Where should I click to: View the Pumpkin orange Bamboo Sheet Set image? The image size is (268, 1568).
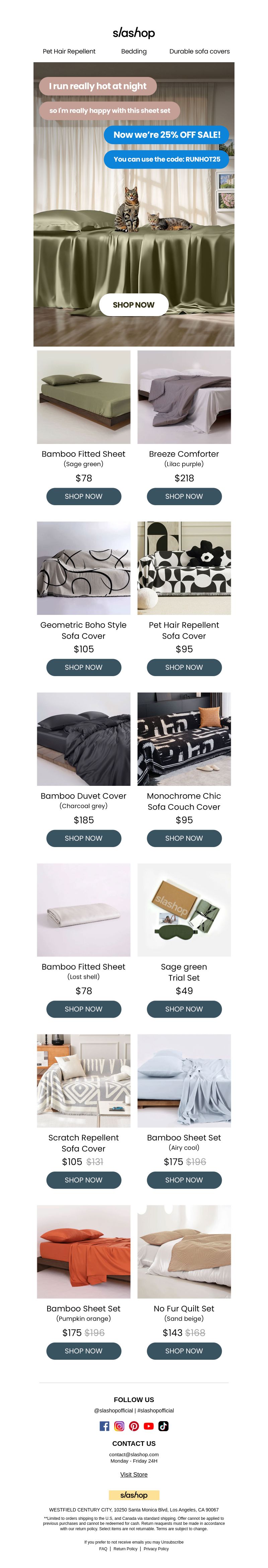click(x=83, y=1252)
